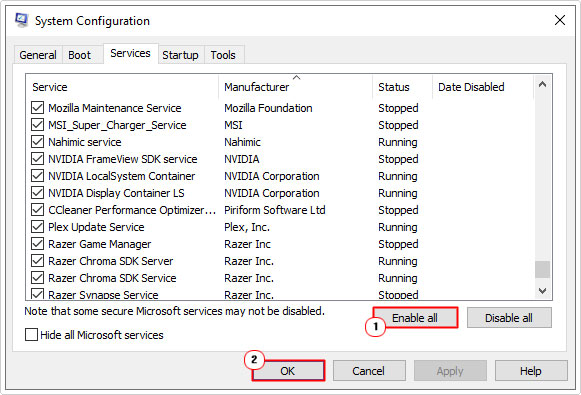Close the System Configuration window
581x395 pixels.
tap(560, 20)
